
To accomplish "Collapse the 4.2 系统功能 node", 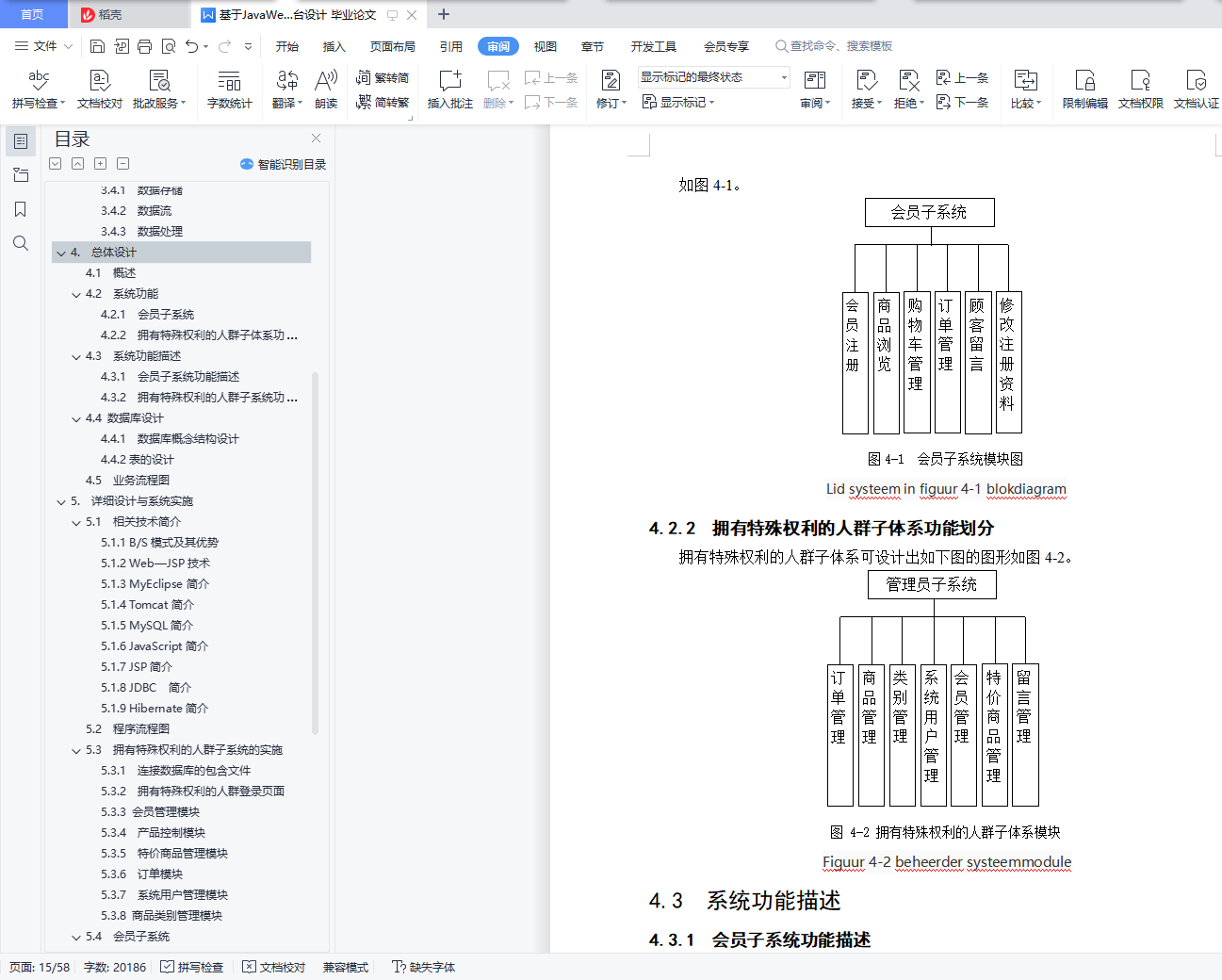I will (x=76, y=294).
